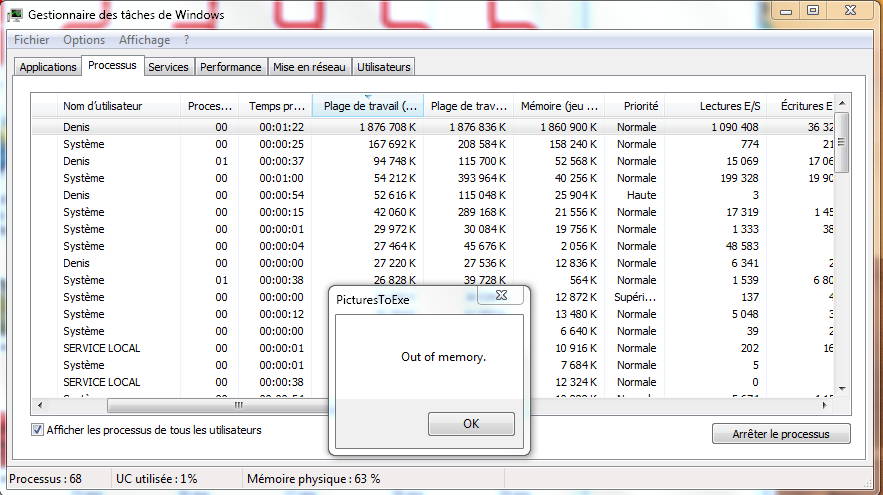Switch to the Mise en réseau tab
The height and width of the screenshot is (495, 883).
(310, 67)
